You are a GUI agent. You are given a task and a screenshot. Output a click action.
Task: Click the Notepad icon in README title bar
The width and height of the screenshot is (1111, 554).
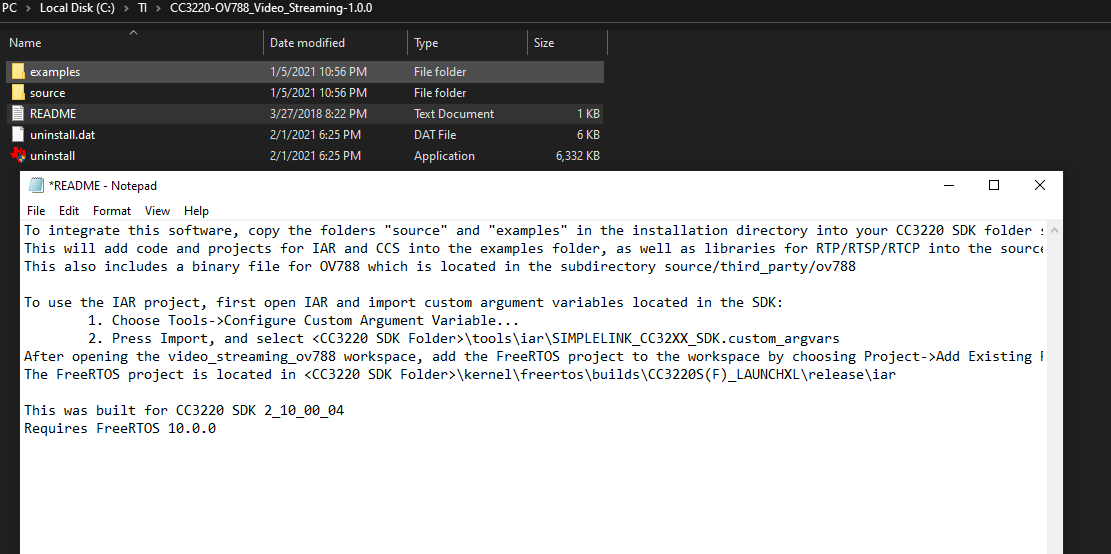tap(35, 186)
